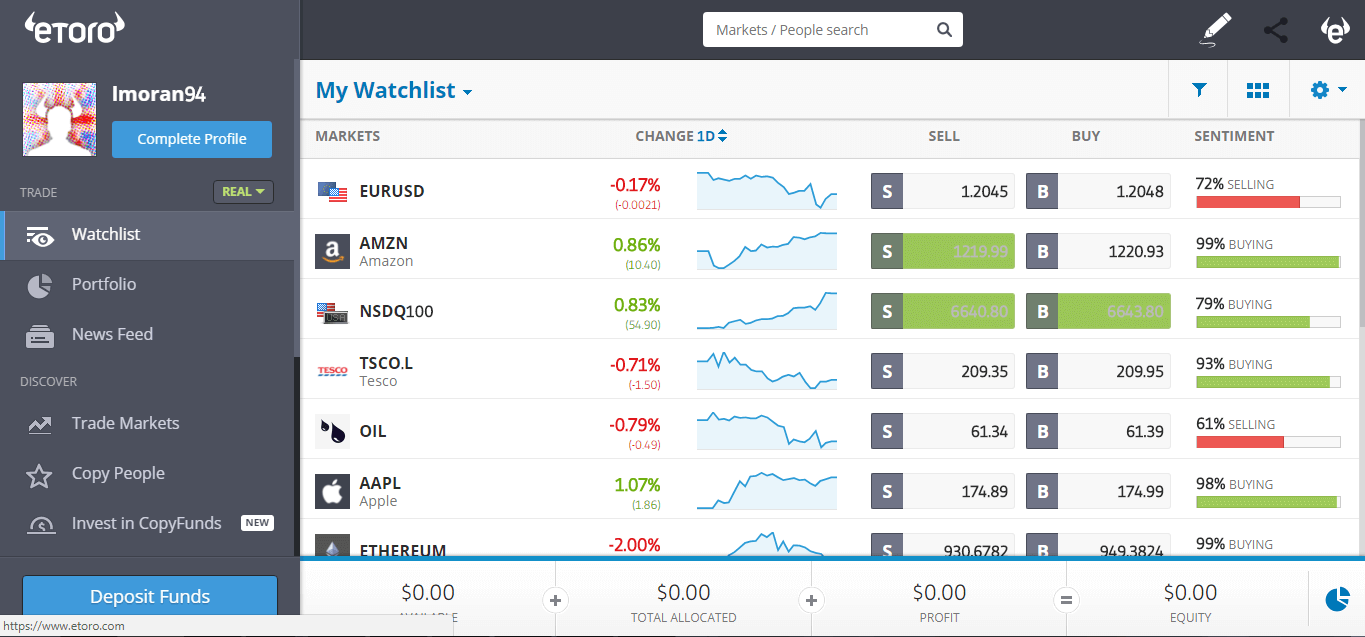Open the ETHEREUM market row name
The image size is (1365, 637).
coord(403,549)
